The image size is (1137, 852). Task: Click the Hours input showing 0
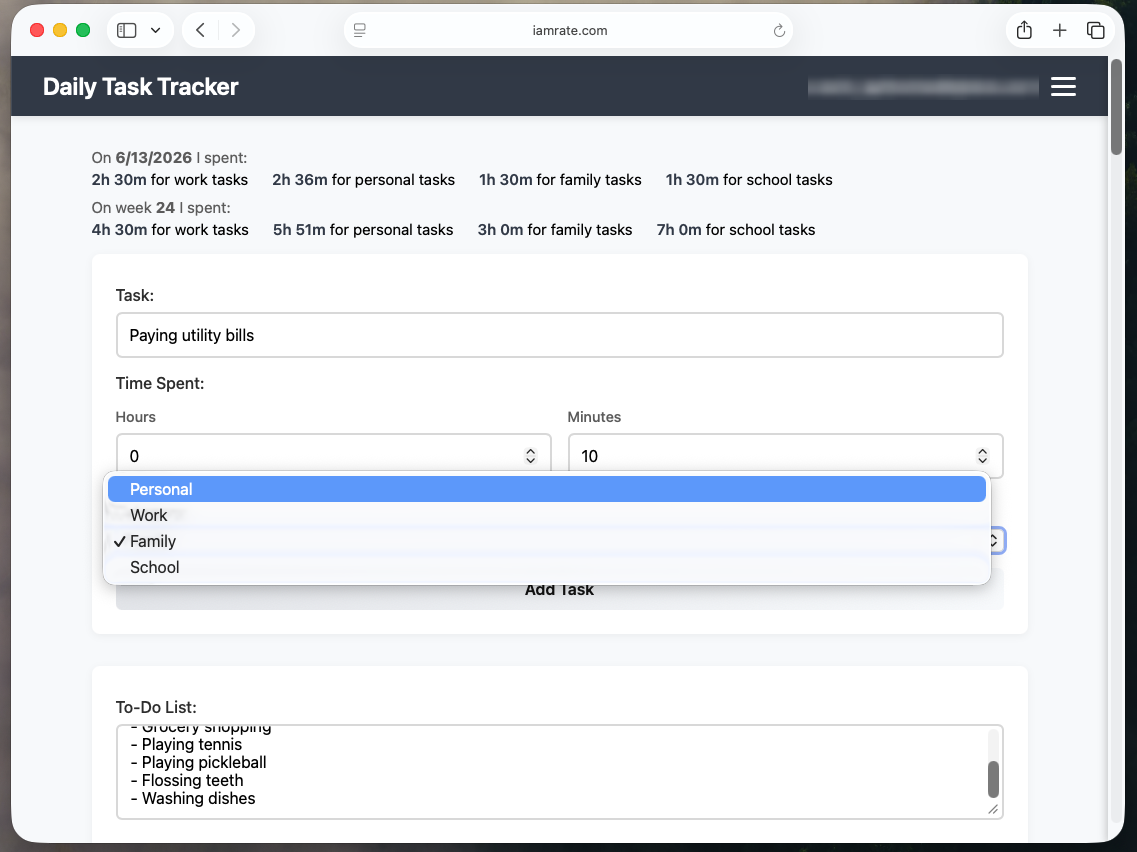(x=333, y=454)
